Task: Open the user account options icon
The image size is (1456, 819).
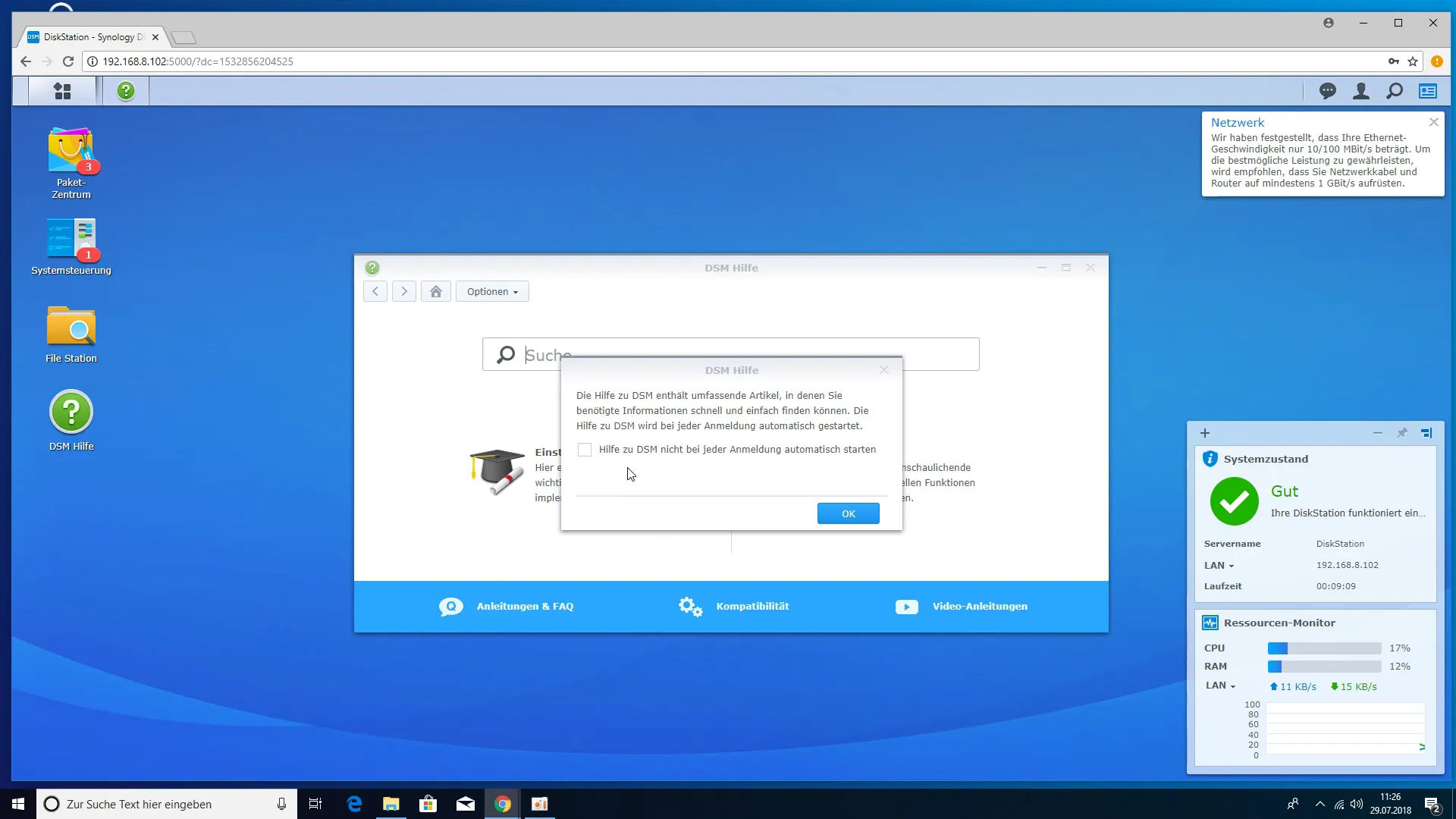Action: tap(1361, 91)
